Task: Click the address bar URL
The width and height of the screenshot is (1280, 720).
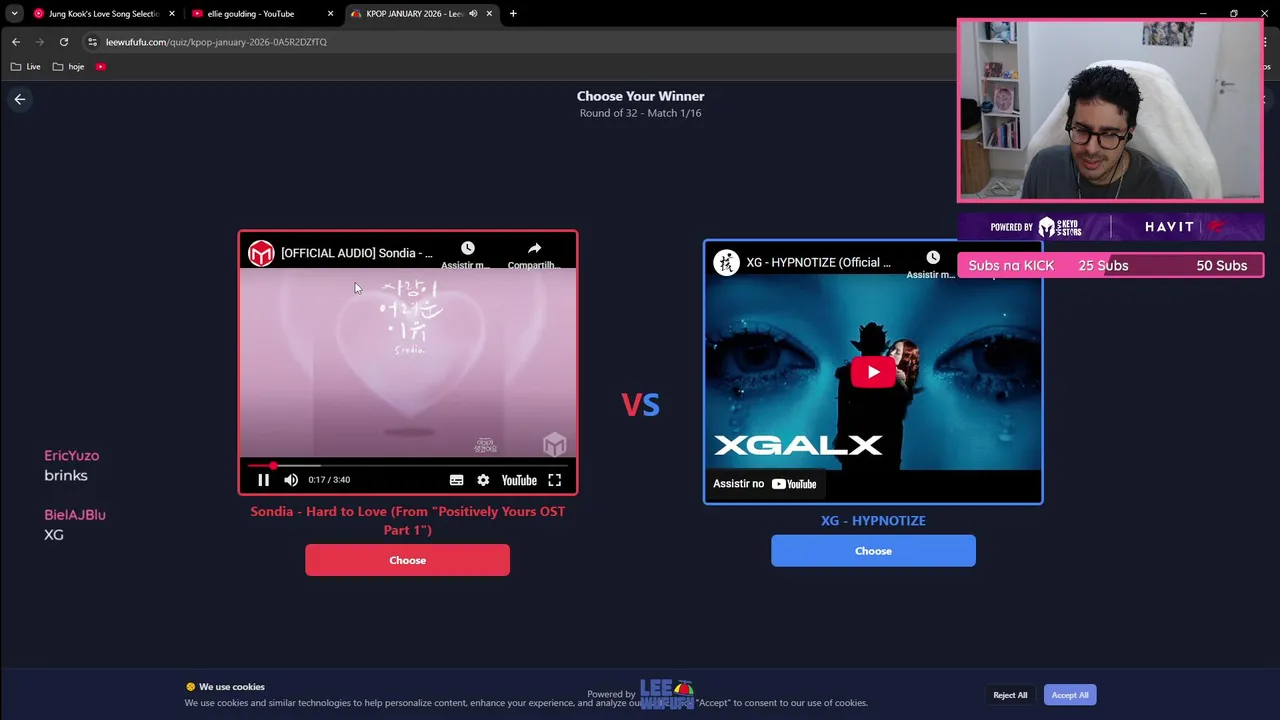Action: pos(216,42)
